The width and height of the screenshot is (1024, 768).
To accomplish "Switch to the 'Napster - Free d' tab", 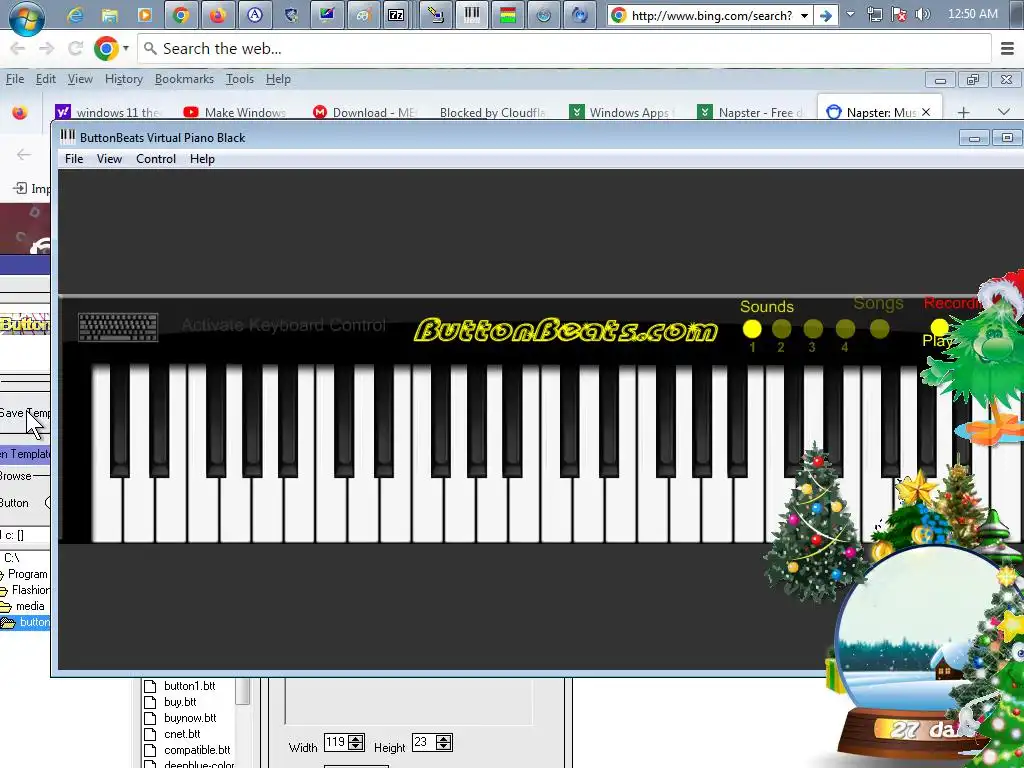I will tap(751, 112).
